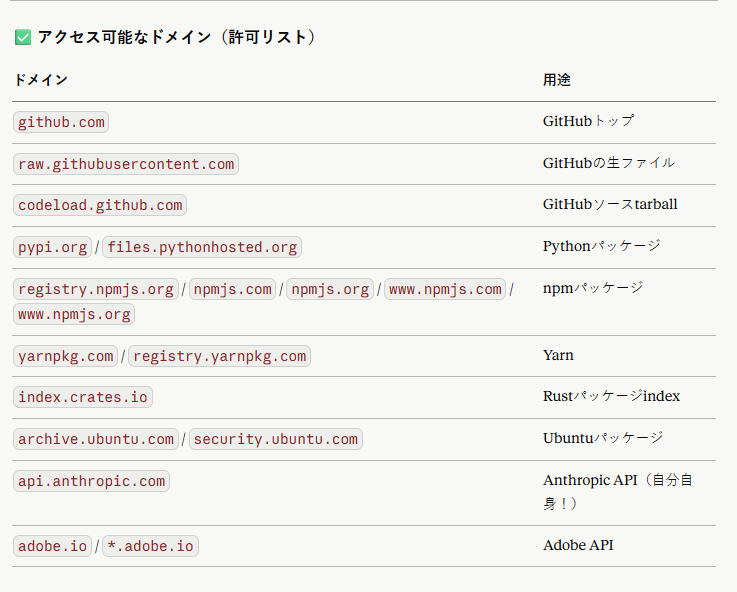Screen dimensions: 737x592
Task: Click the www.npmjs.org code tag
Action: click(x=74, y=314)
